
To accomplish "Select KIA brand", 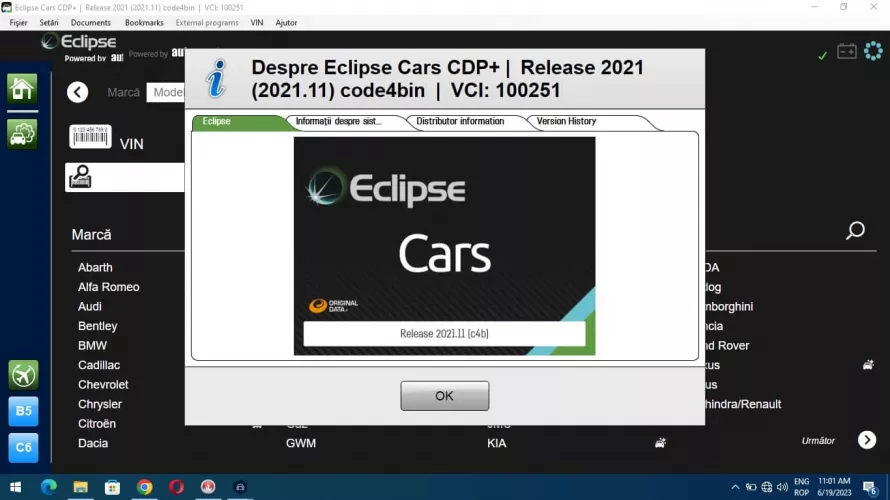I will click(x=497, y=443).
